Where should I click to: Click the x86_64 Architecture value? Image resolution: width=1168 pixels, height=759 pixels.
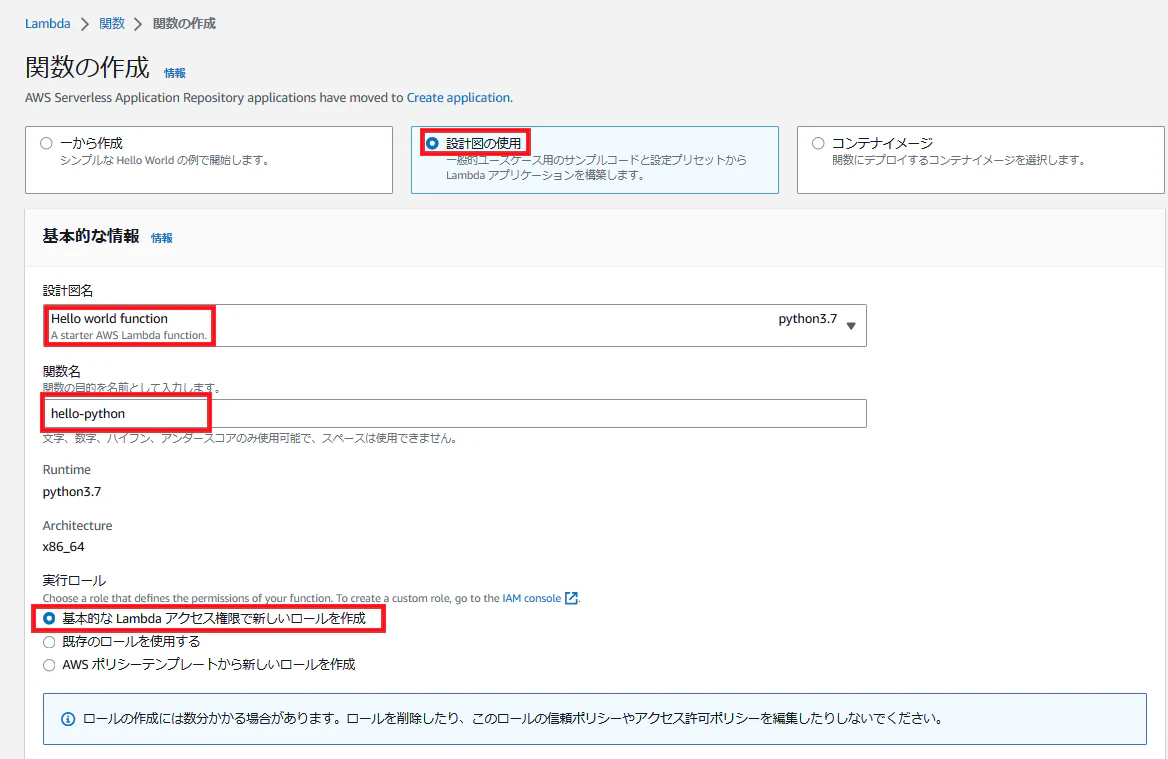(63, 547)
